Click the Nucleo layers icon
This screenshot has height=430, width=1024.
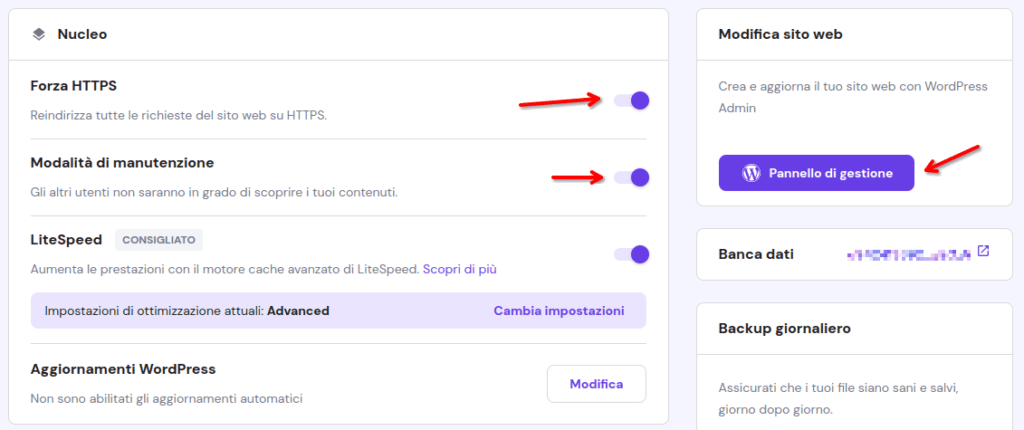tap(39, 34)
